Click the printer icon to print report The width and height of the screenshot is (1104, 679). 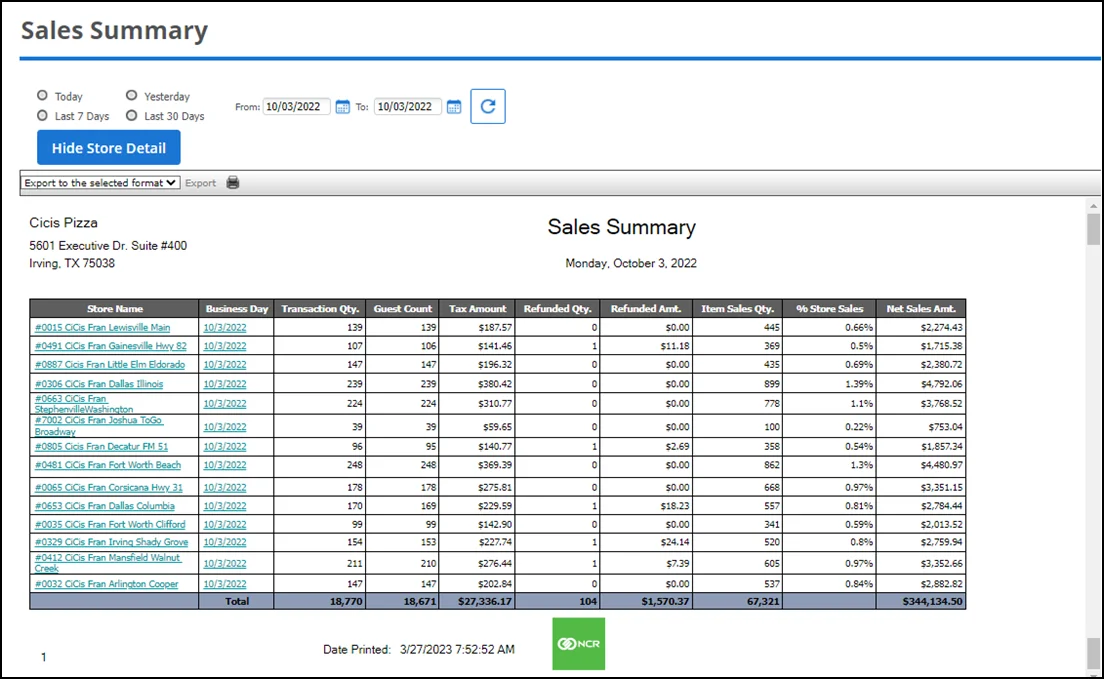[x=233, y=182]
